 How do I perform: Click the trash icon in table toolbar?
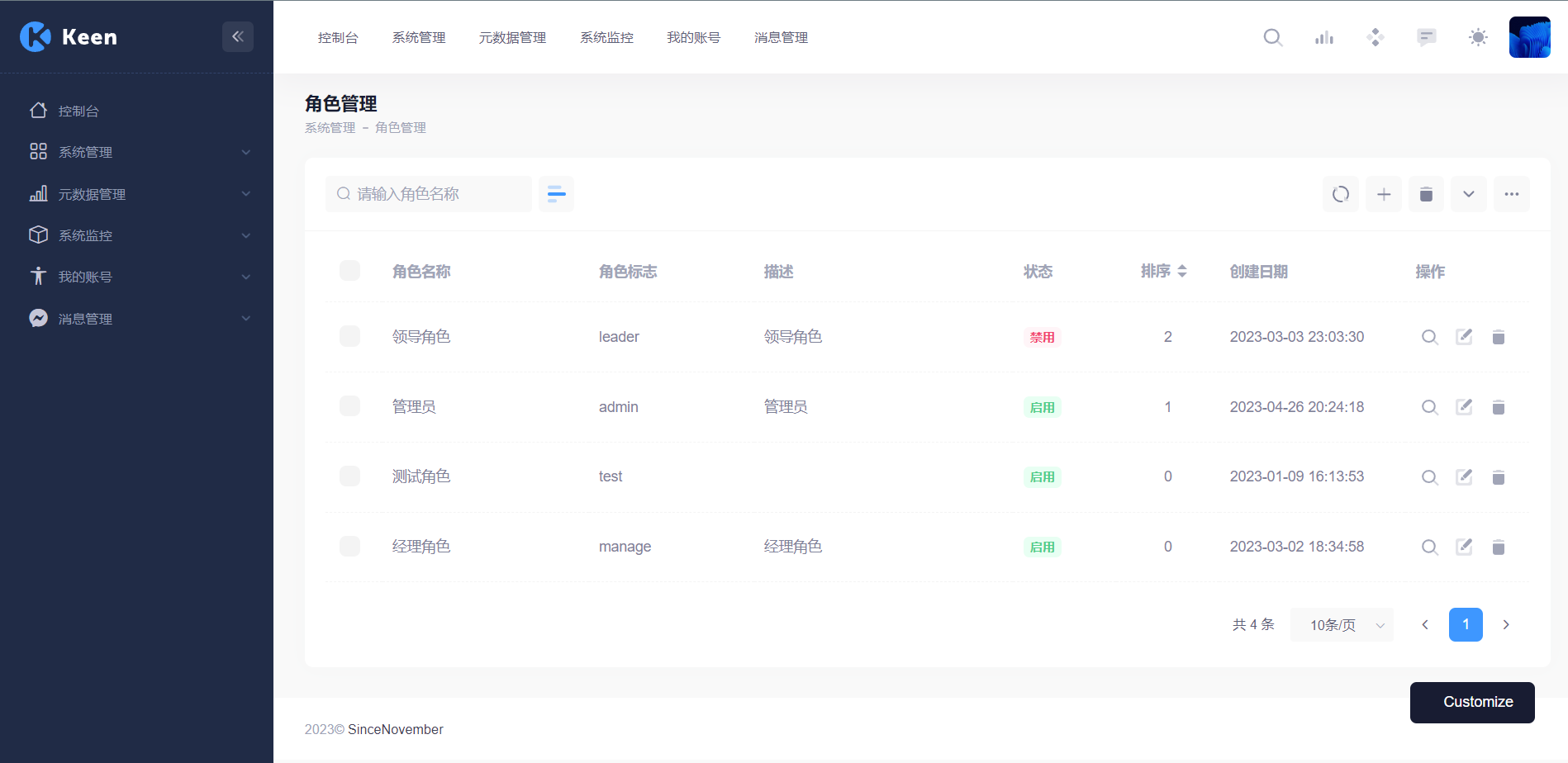tap(1426, 194)
